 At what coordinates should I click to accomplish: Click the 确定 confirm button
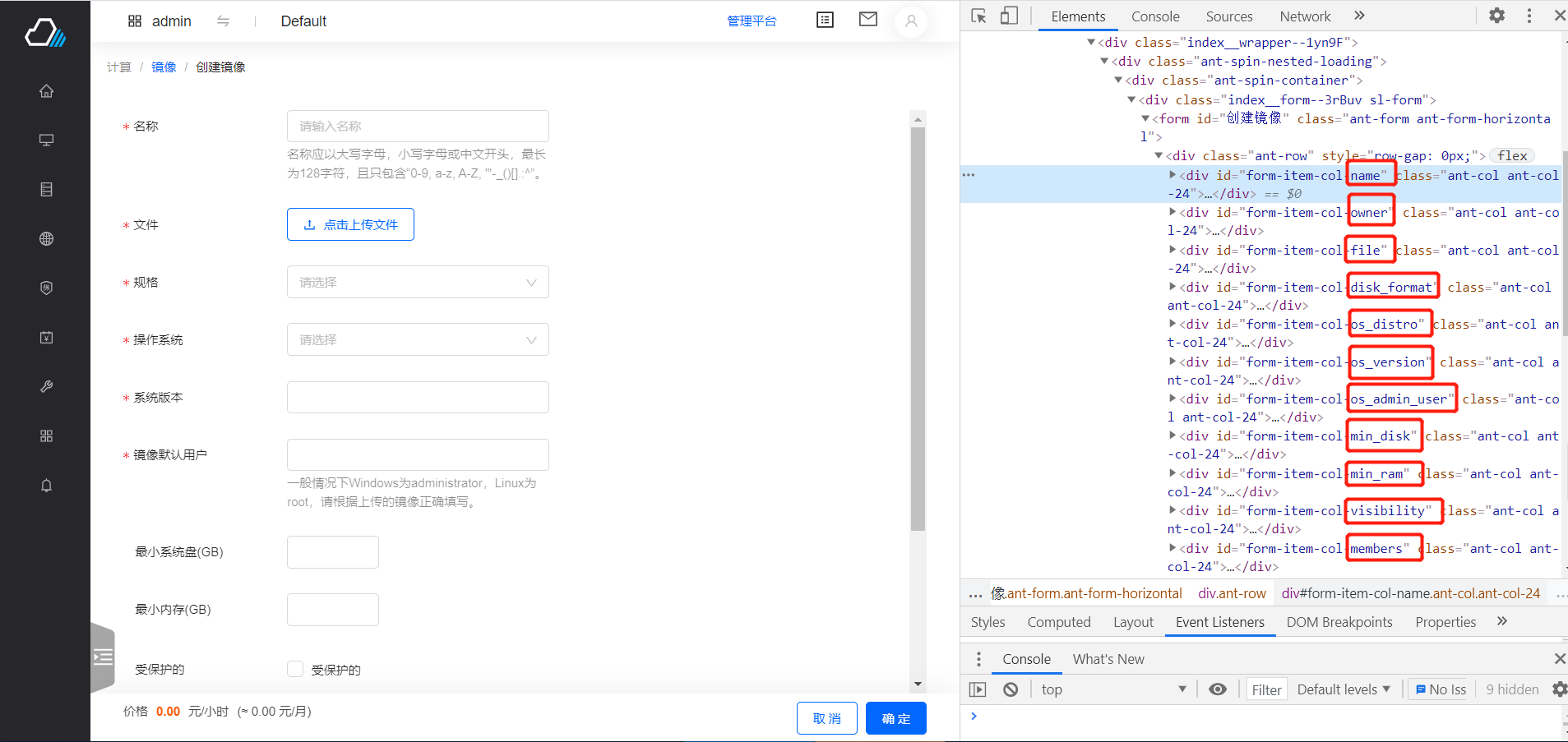895,717
